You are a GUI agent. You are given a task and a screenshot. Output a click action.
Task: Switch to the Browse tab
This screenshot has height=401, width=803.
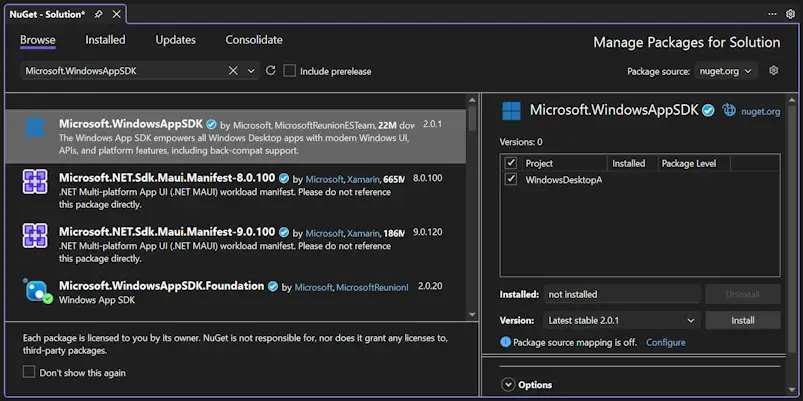pos(38,40)
